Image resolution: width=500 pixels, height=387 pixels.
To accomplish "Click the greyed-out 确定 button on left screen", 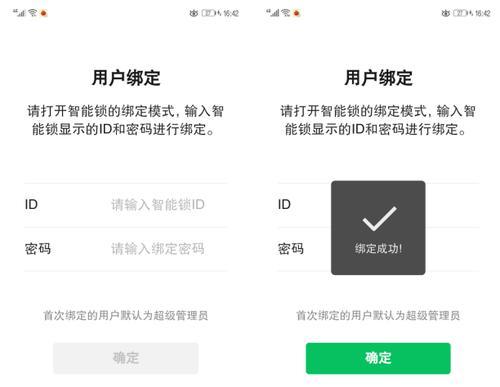I will [126, 358].
